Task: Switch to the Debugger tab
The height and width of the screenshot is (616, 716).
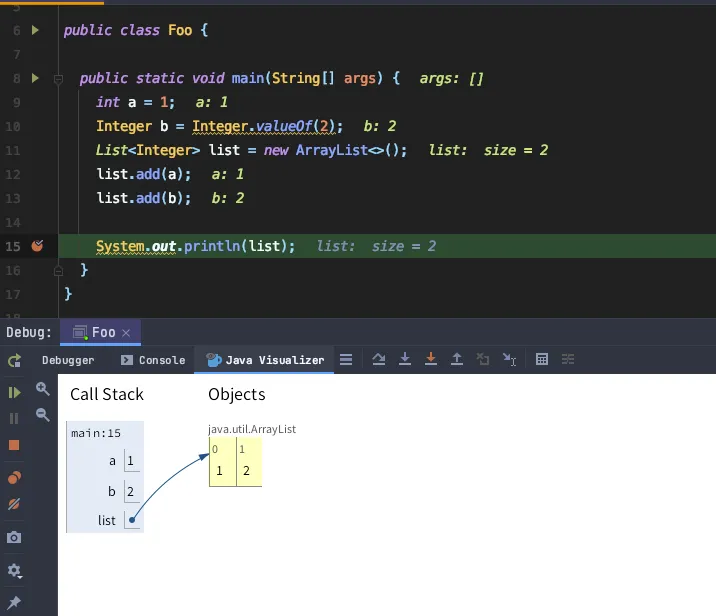Action: coord(68,360)
